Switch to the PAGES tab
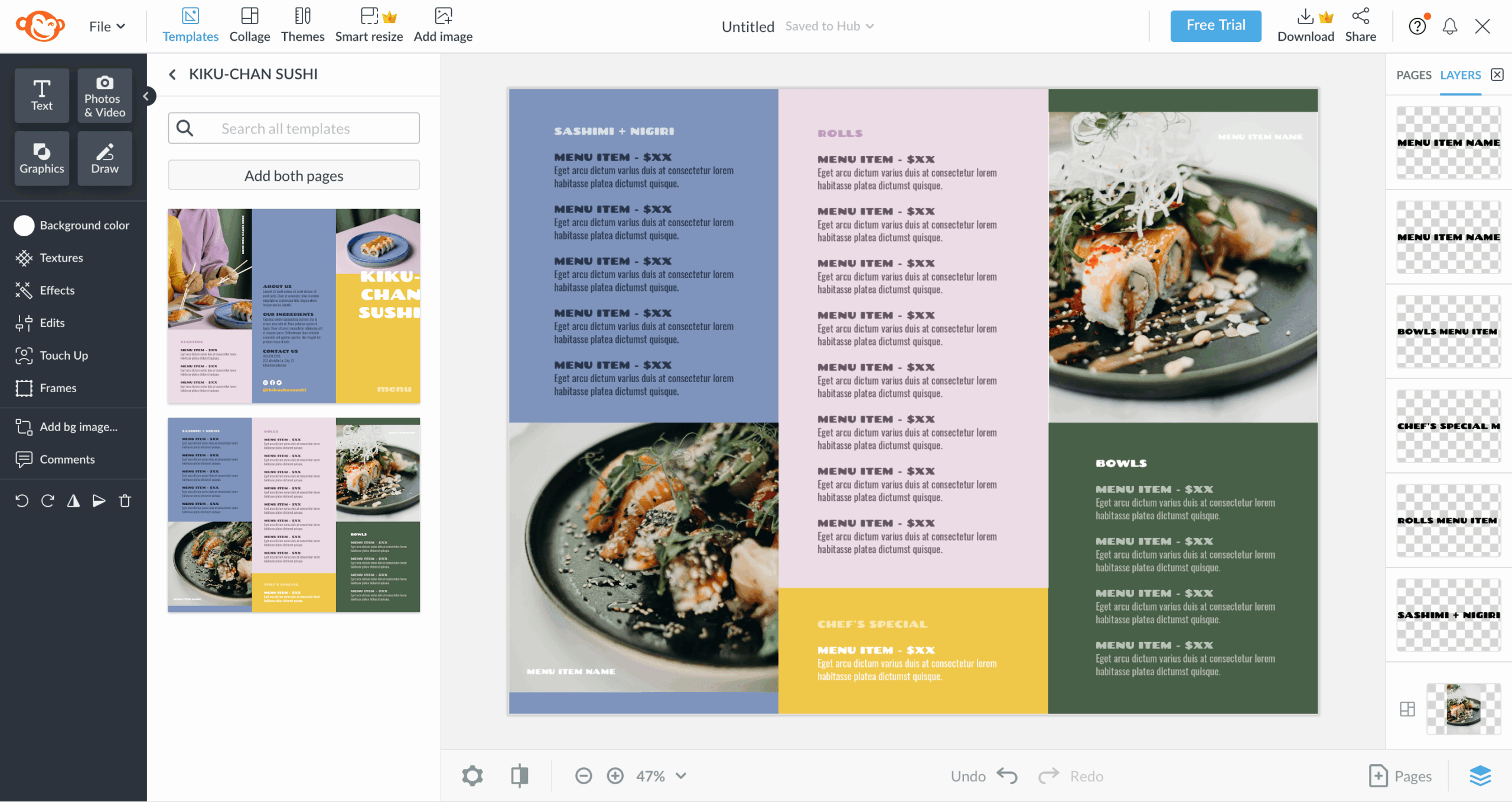This screenshot has width=1512, height=802. [x=1413, y=75]
